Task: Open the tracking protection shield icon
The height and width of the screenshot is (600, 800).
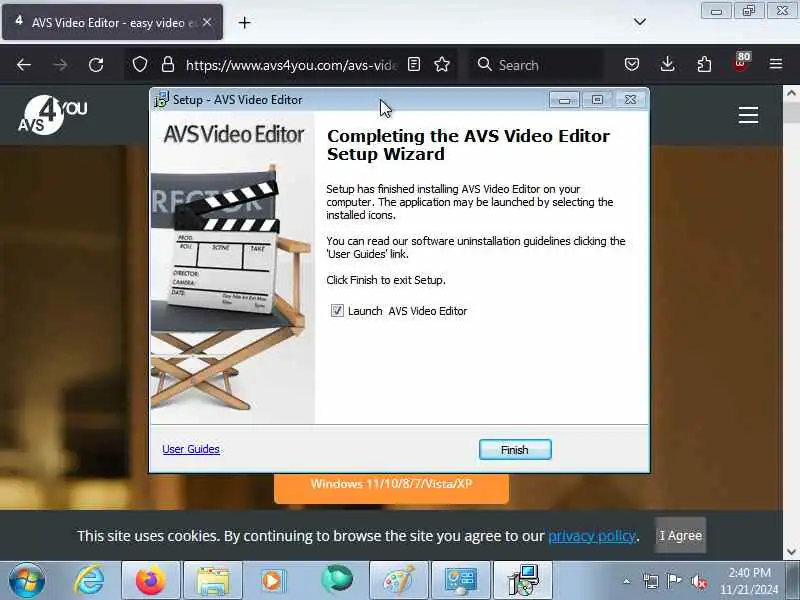Action: 140,65
